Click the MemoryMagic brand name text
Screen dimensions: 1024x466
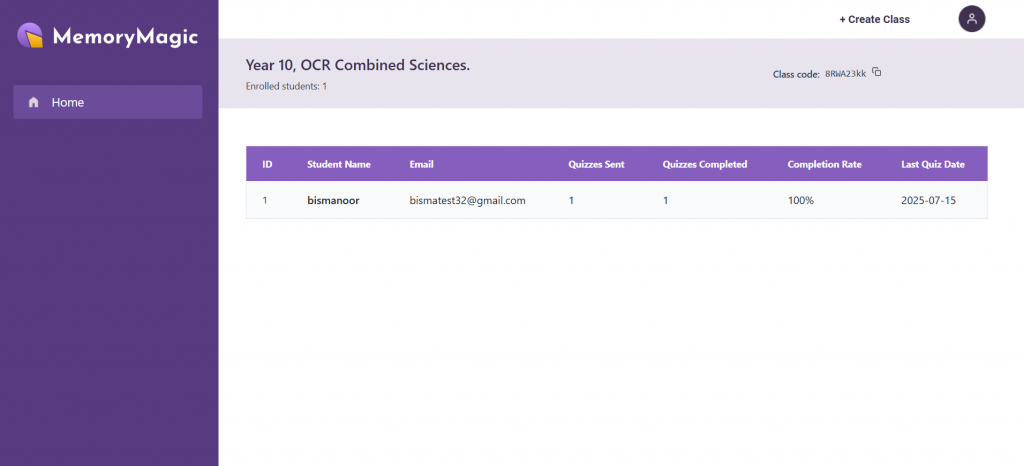coord(125,37)
